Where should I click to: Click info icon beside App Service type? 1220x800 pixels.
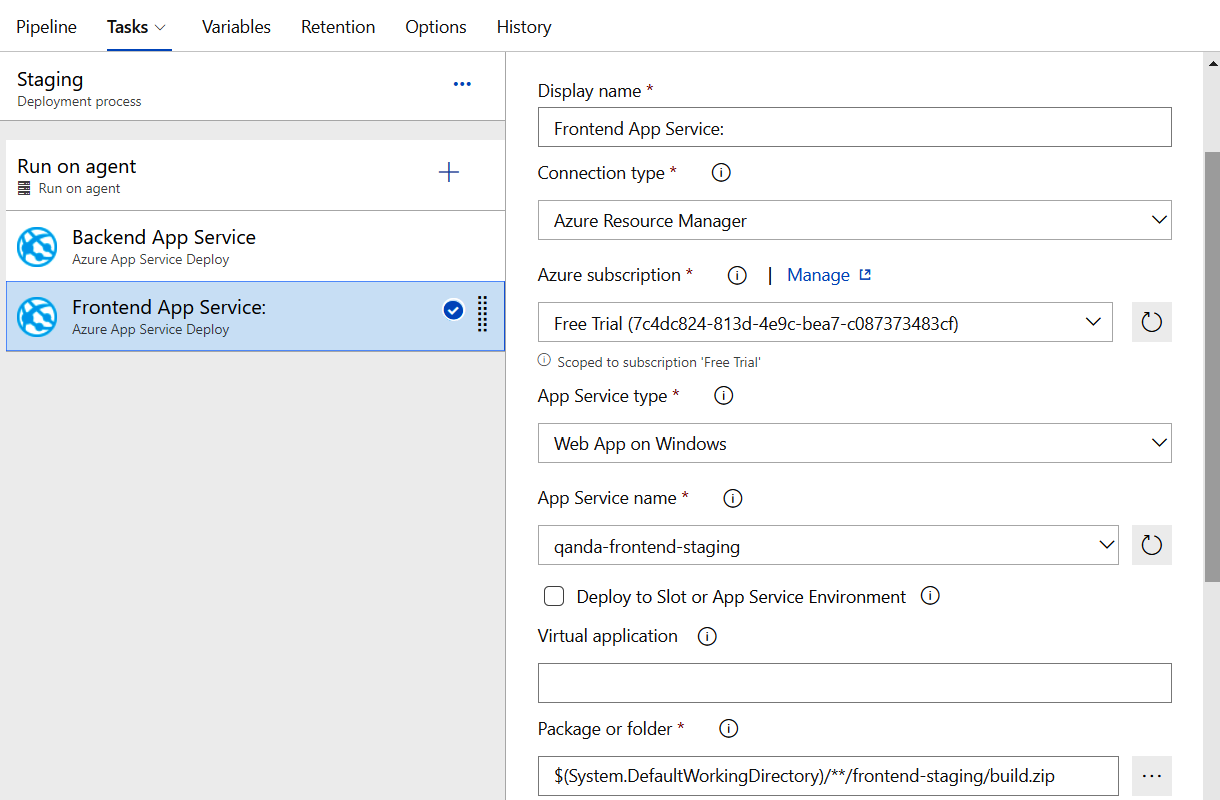pos(723,396)
